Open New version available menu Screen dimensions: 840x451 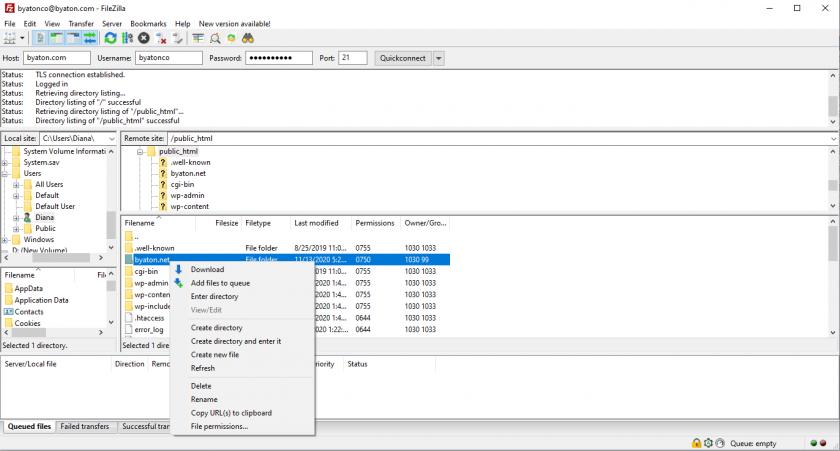pyautogui.click(x=235, y=24)
